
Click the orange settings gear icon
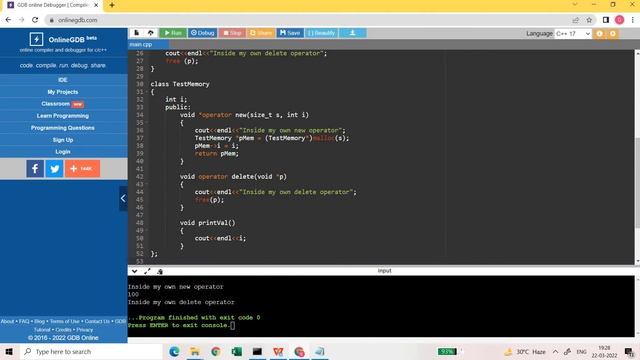pos(613,33)
